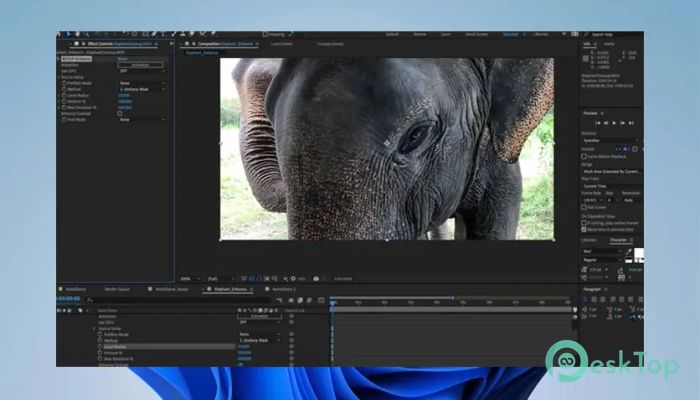Viewport: 700px width, 400px height.
Task: Toggle Prefilter Mode stopwatch in timeline
Action: pos(100,334)
